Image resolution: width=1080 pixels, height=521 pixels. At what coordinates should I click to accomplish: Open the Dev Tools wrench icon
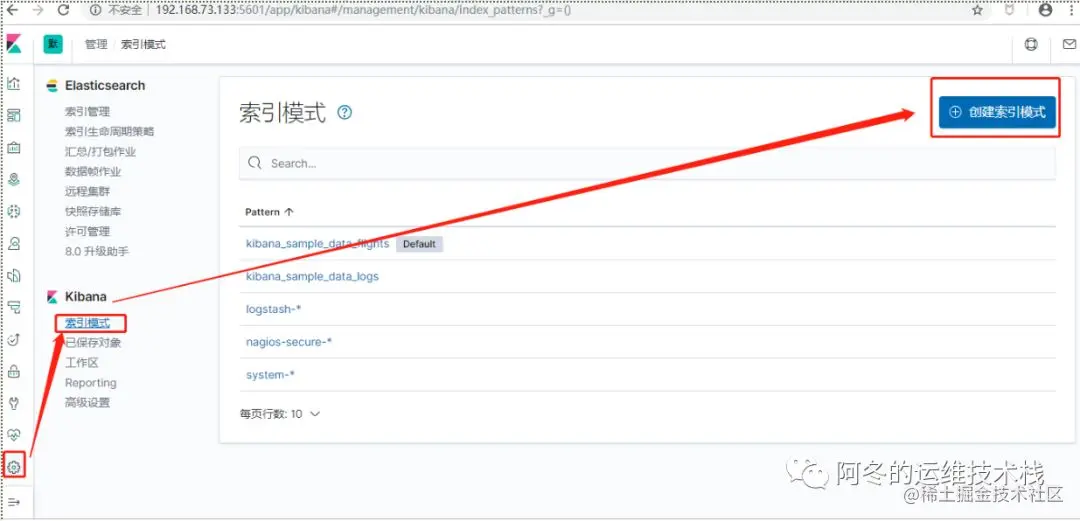14,403
